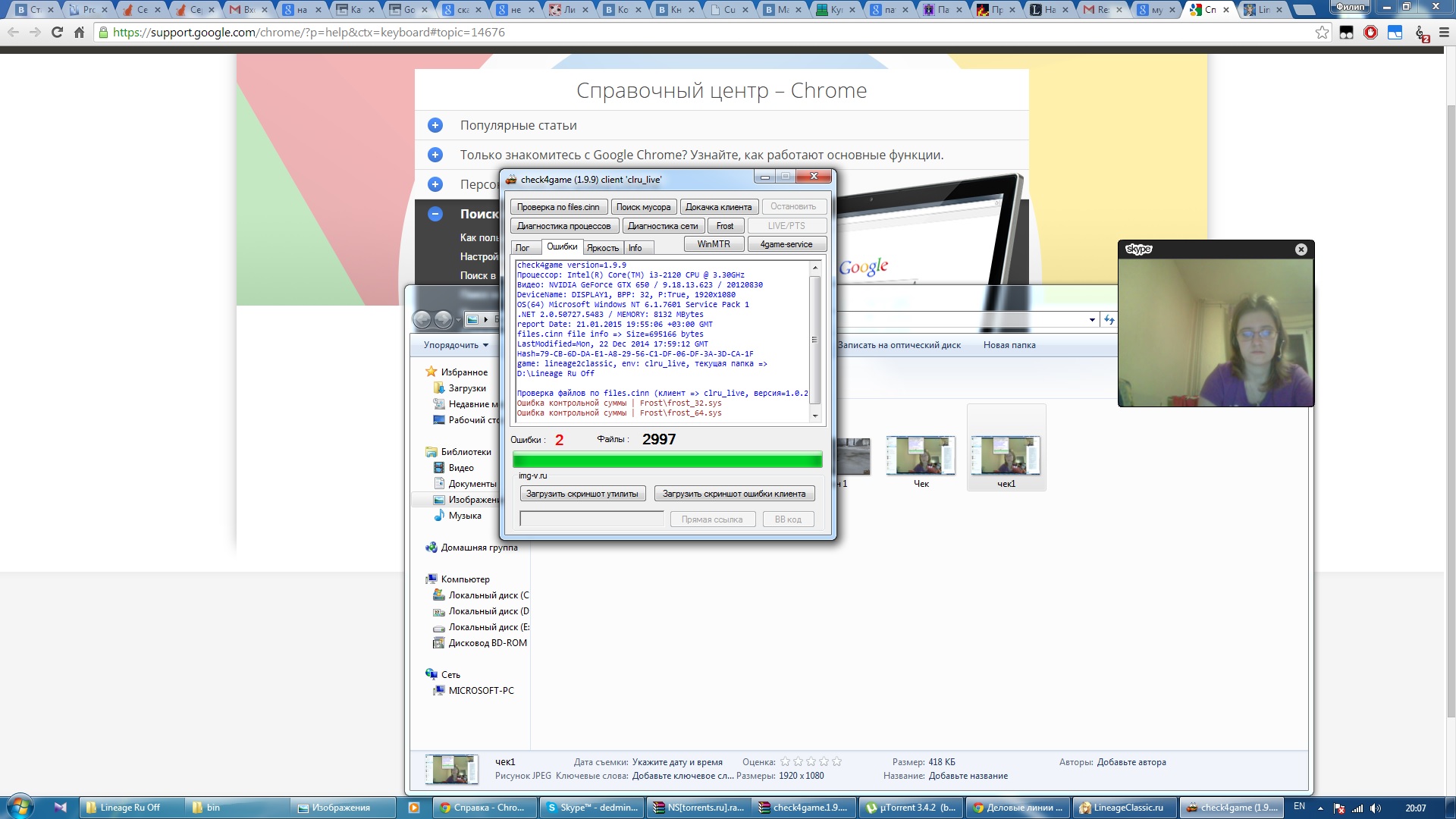
Task: Close the Skype video preview
Action: tap(1301, 249)
